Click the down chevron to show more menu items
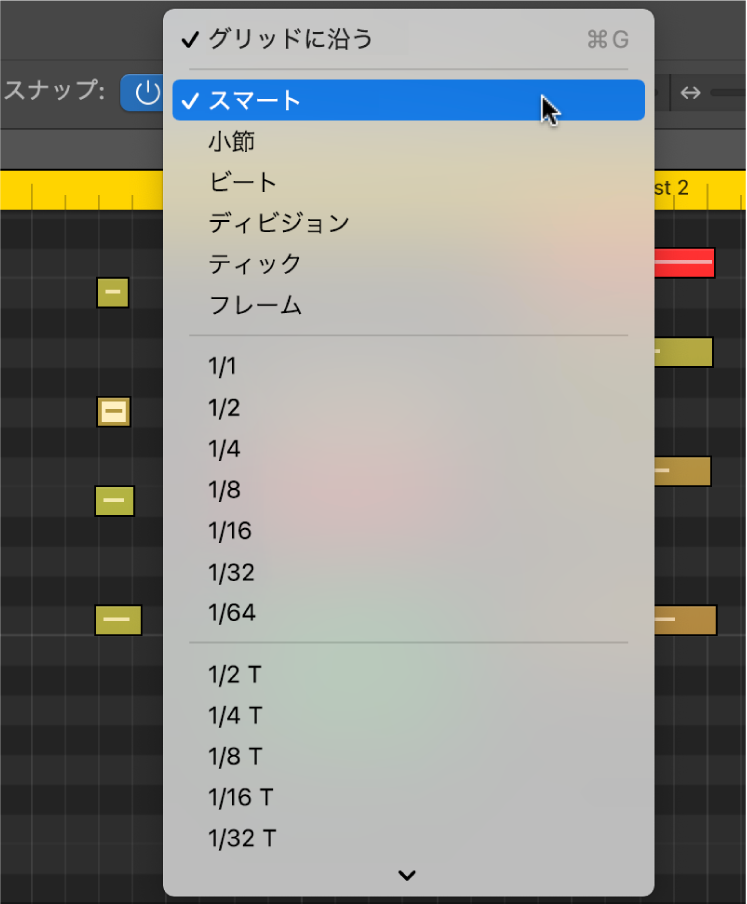This screenshot has width=747, height=904. coord(407,875)
